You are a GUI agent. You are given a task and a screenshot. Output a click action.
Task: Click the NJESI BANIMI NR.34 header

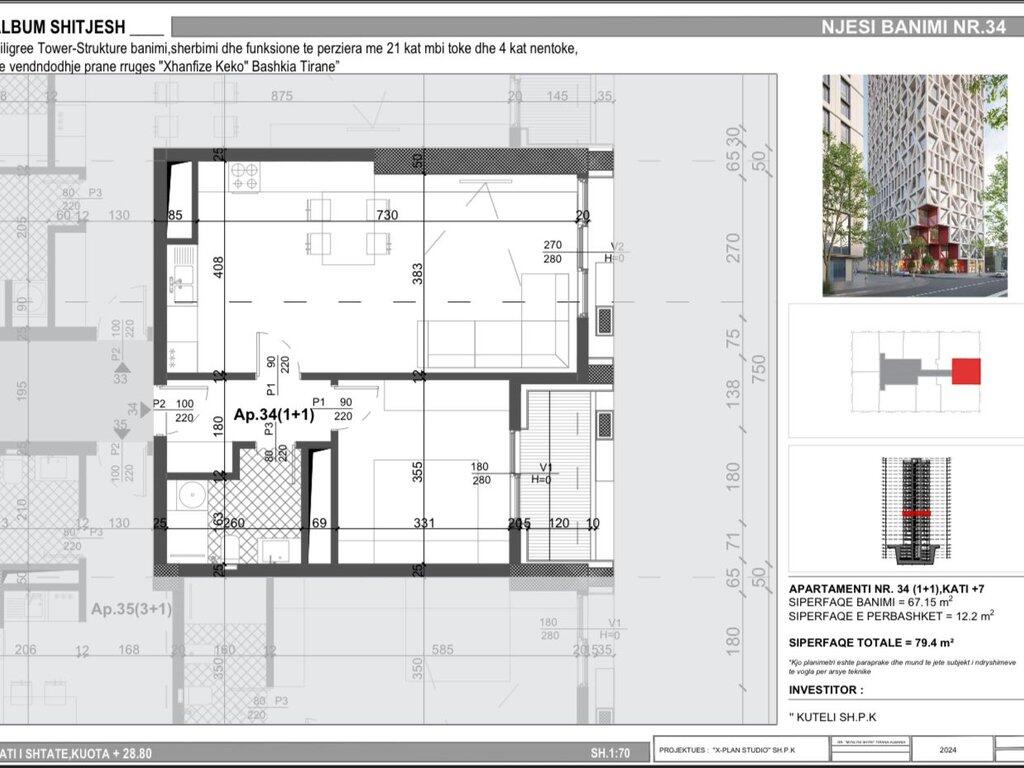pos(912,28)
